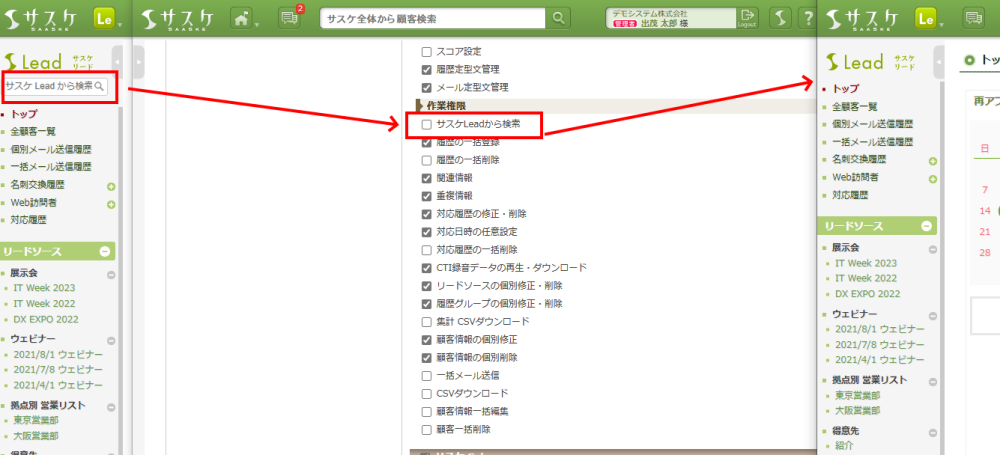Viewport: 1000px width, 455px height.
Task: Collapse the ウェビナー group in left sidebar
Action: (x=111, y=339)
